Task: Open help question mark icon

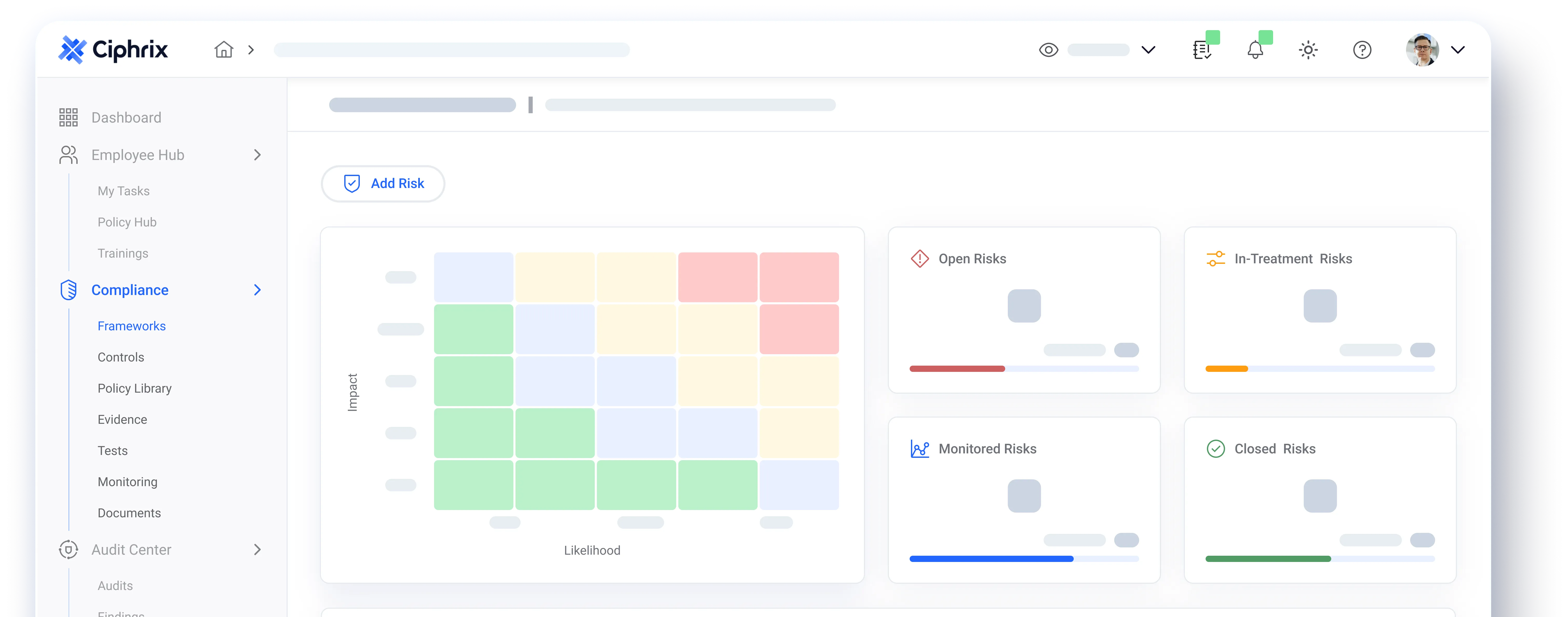Action: pyautogui.click(x=1362, y=50)
